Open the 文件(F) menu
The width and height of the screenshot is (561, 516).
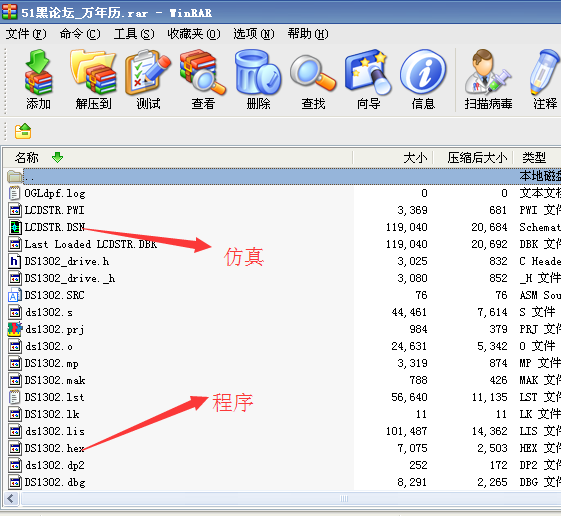26,34
